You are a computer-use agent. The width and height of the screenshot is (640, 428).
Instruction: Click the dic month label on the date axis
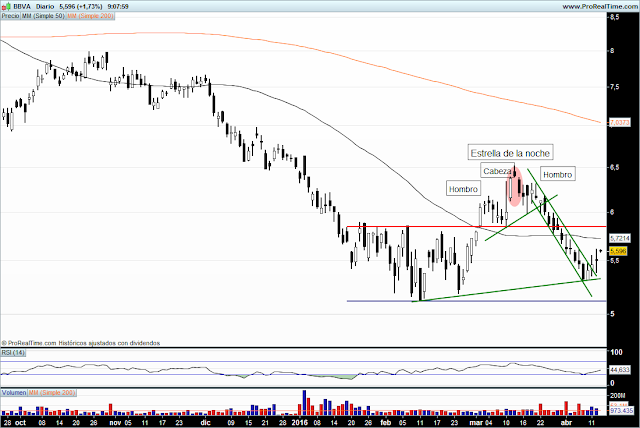coord(205,423)
